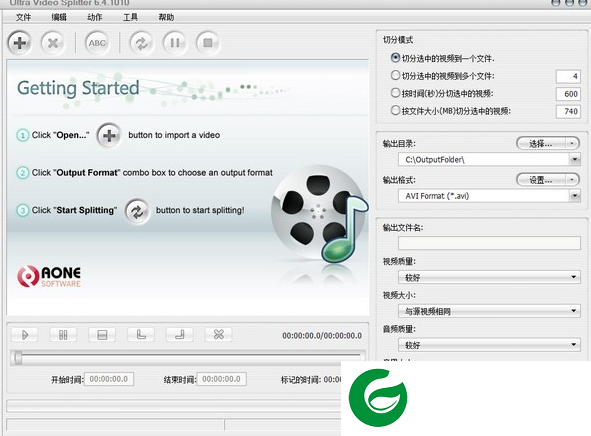Click the ABC rename toolbar button
The width and height of the screenshot is (591, 436).
click(x=97, y=43)
